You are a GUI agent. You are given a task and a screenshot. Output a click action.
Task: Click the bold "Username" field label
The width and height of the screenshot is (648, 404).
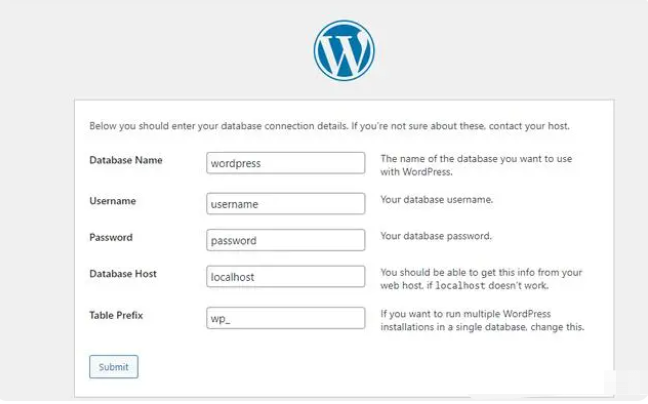point(112,200)
